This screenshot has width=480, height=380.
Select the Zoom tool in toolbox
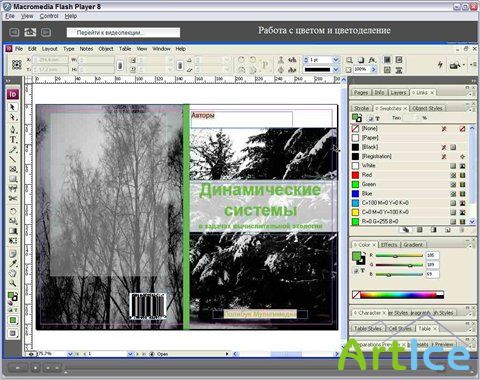click(x=12, y=283)
